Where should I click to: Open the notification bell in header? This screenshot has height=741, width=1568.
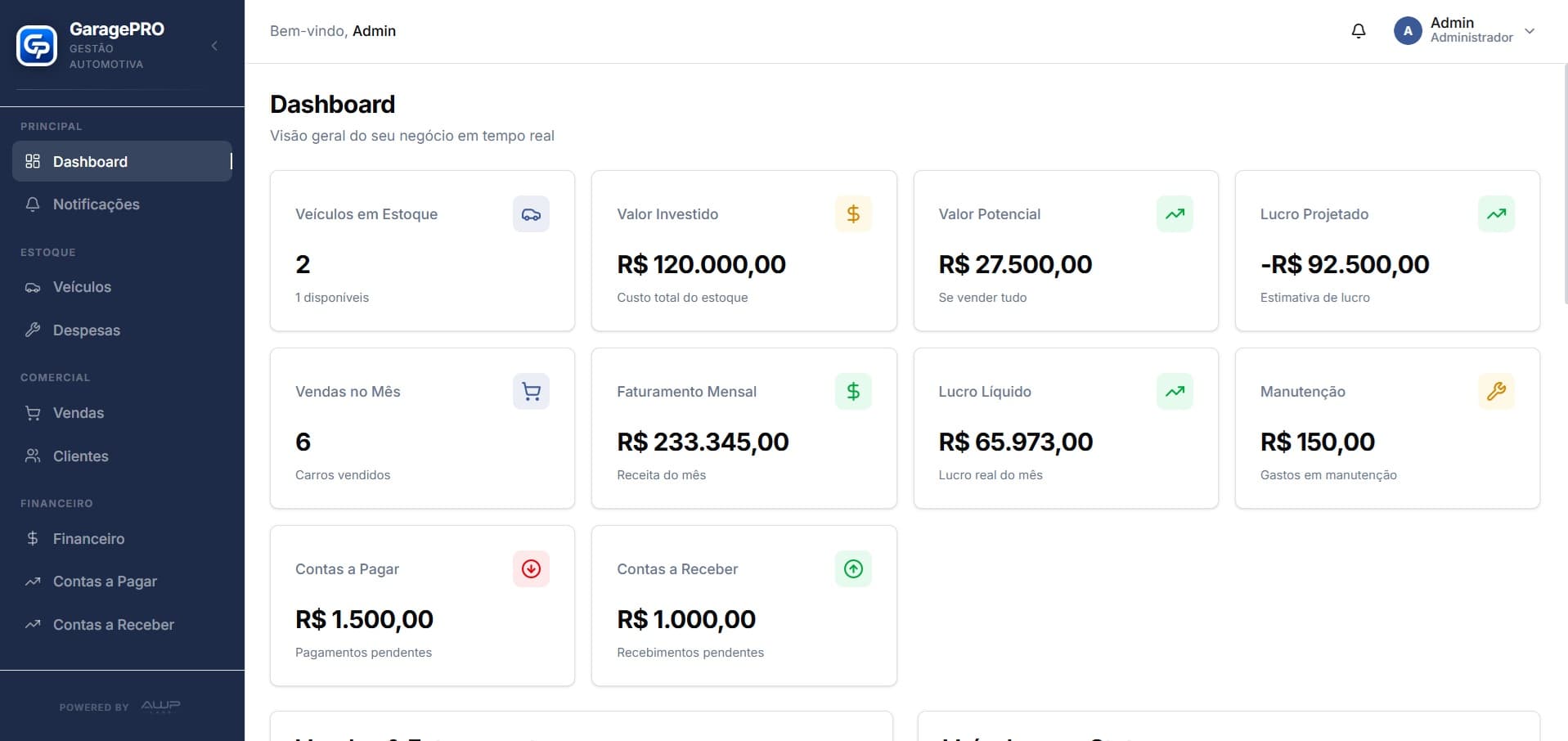coord(1359,31)
